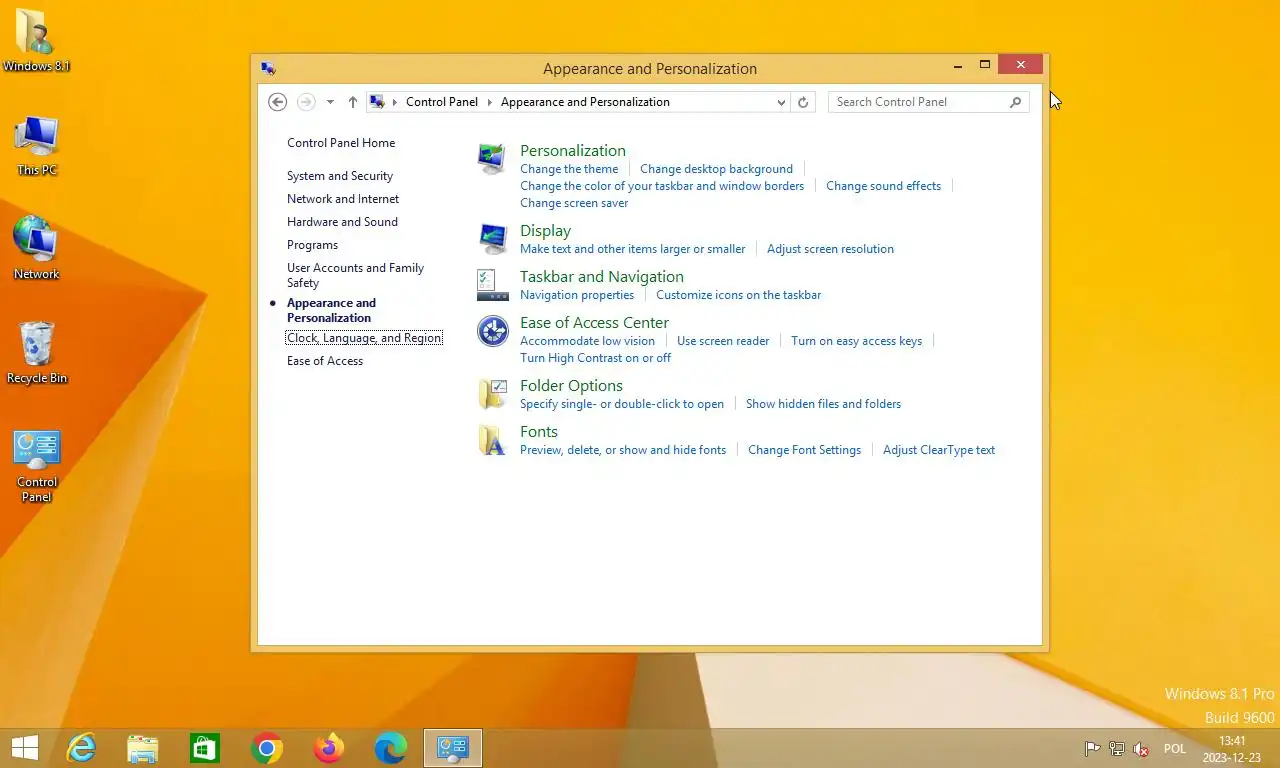Click Appearance and Personalization breadcrumb
Viewport: 1280px width, 768px height.
[x=585, y=102]
